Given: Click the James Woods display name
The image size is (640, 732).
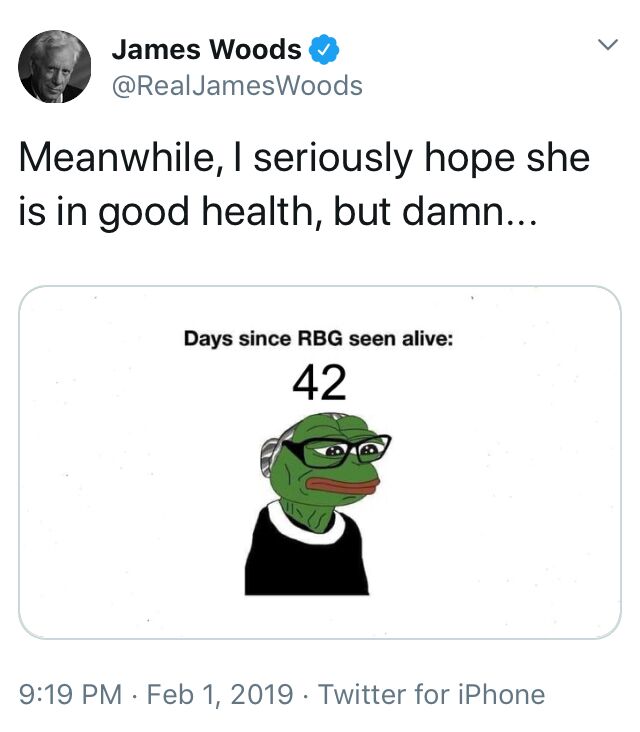Looking at the screenshot, I should tap(206, 49).
